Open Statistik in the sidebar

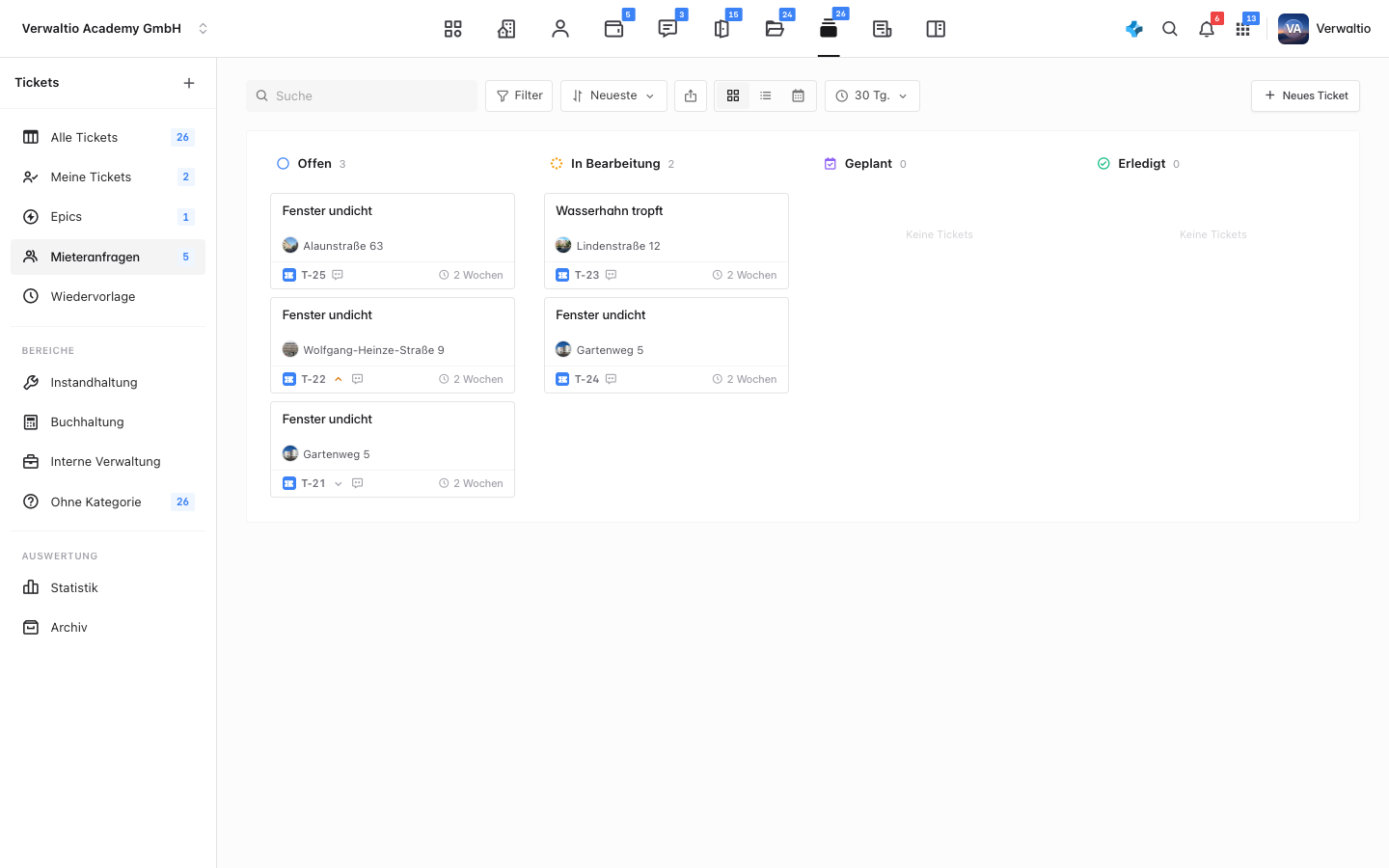pos(108,587)
